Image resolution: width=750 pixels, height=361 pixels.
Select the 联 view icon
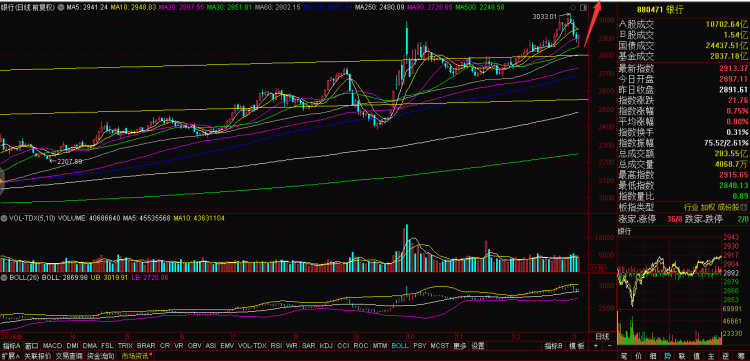682,356
